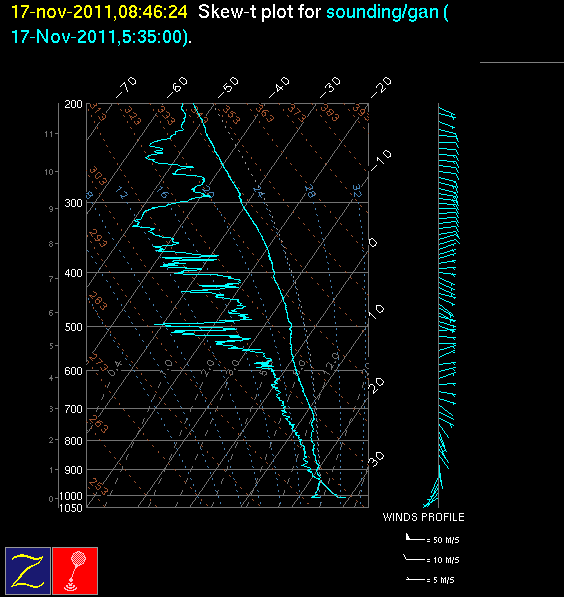
Task: Click the 800 pressure level label
Action: [x=73, y=441]
